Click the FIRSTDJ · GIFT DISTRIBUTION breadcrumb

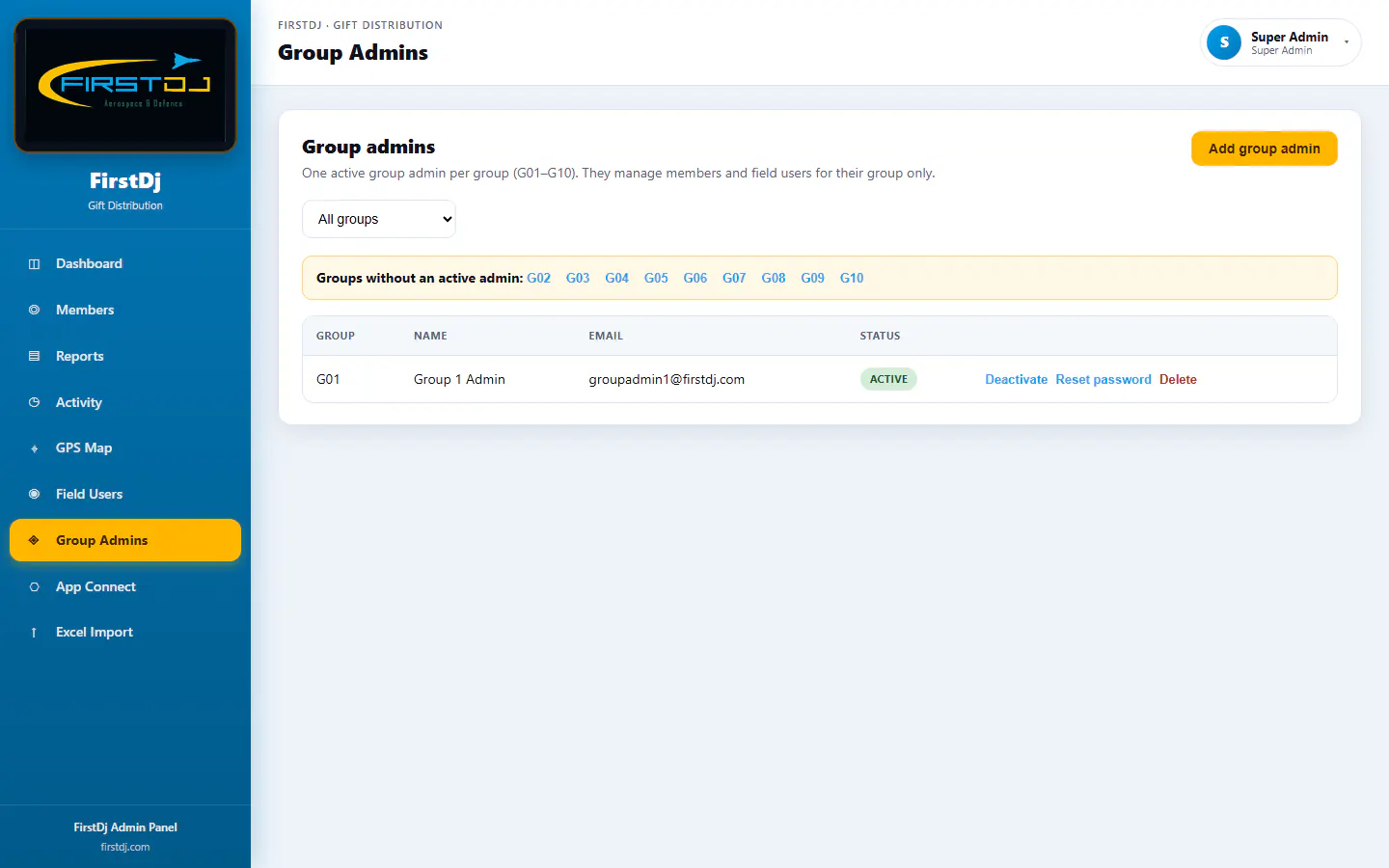click(x=361, y=26)
